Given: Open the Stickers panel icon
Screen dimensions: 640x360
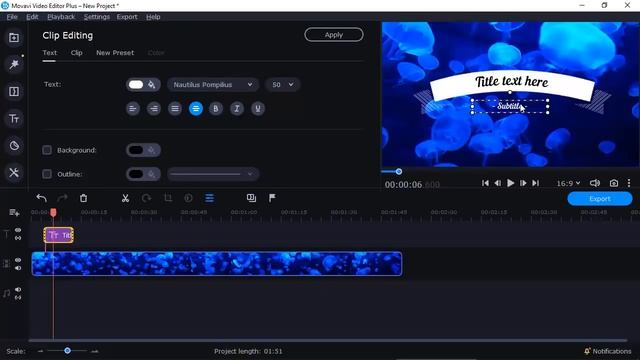Looking at the screenshot, I should 14,146.
